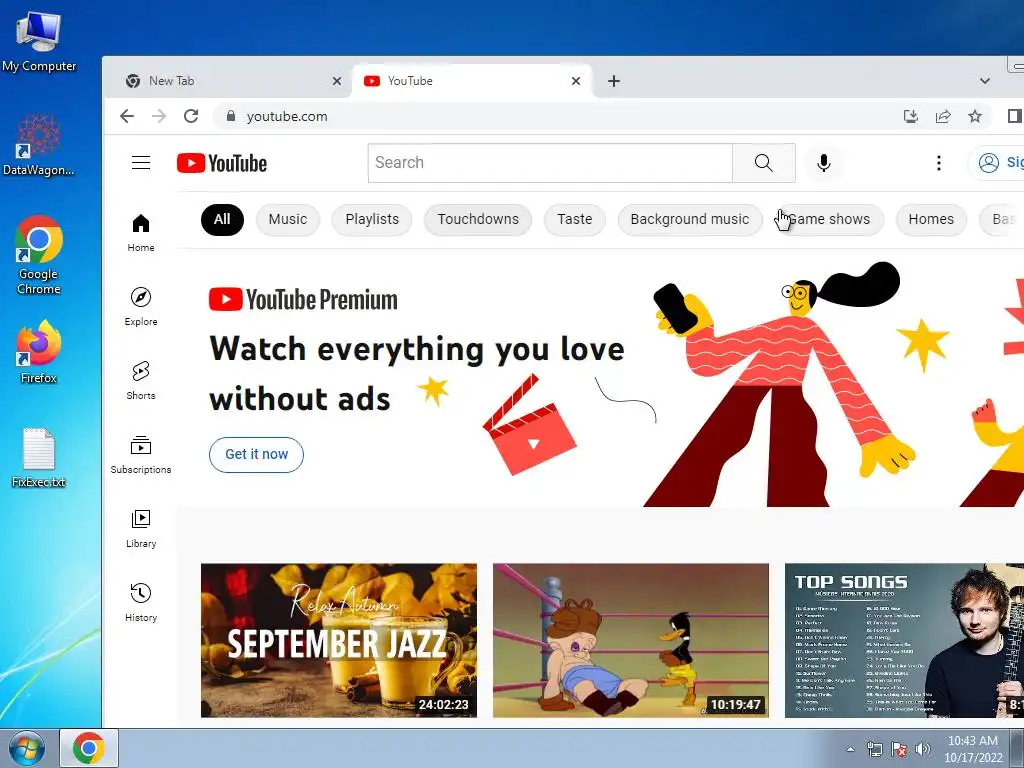Show hidden tray icons arrow
This screenshot has height=768, width=1024.
(850, 749)
